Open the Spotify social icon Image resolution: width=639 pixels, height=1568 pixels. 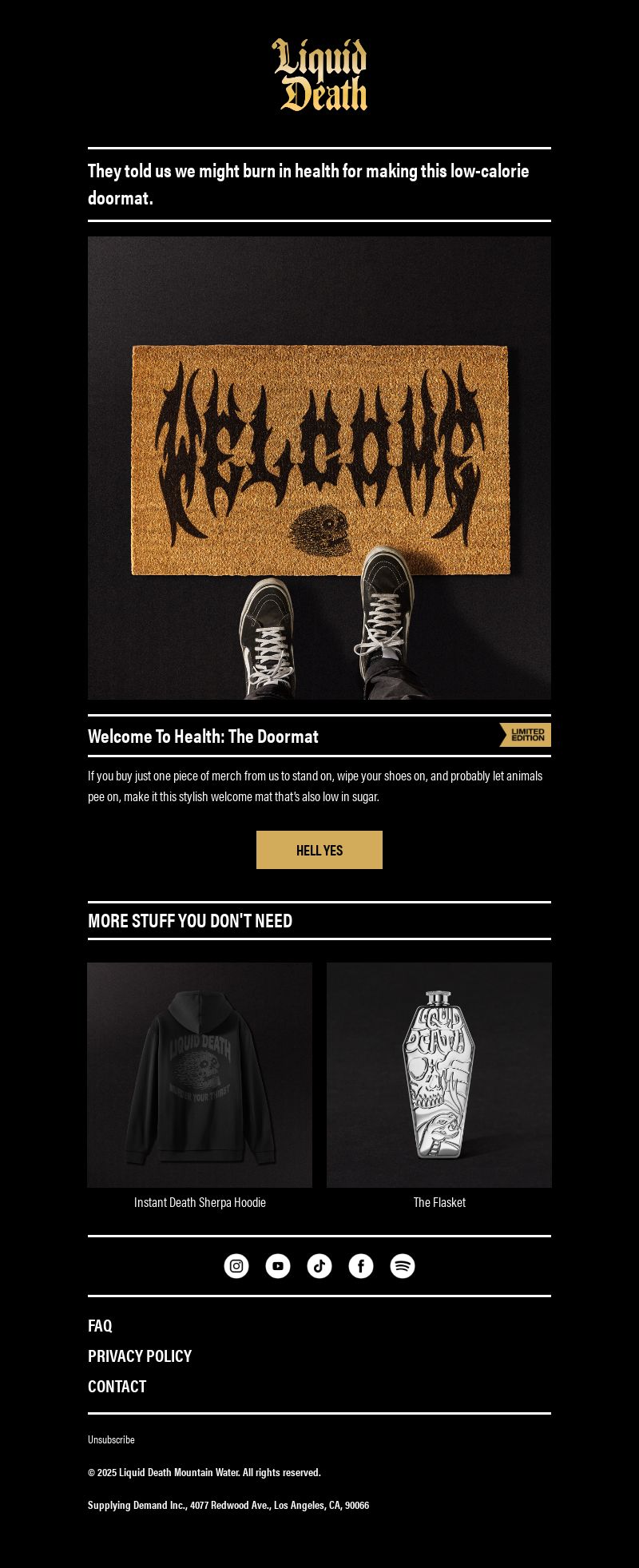click(403, 1266)
